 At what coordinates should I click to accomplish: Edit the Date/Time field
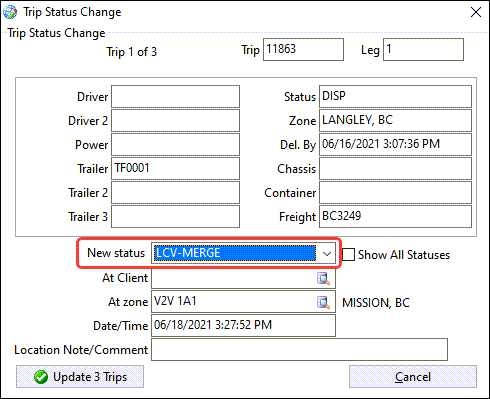click(x=243, y=326)
